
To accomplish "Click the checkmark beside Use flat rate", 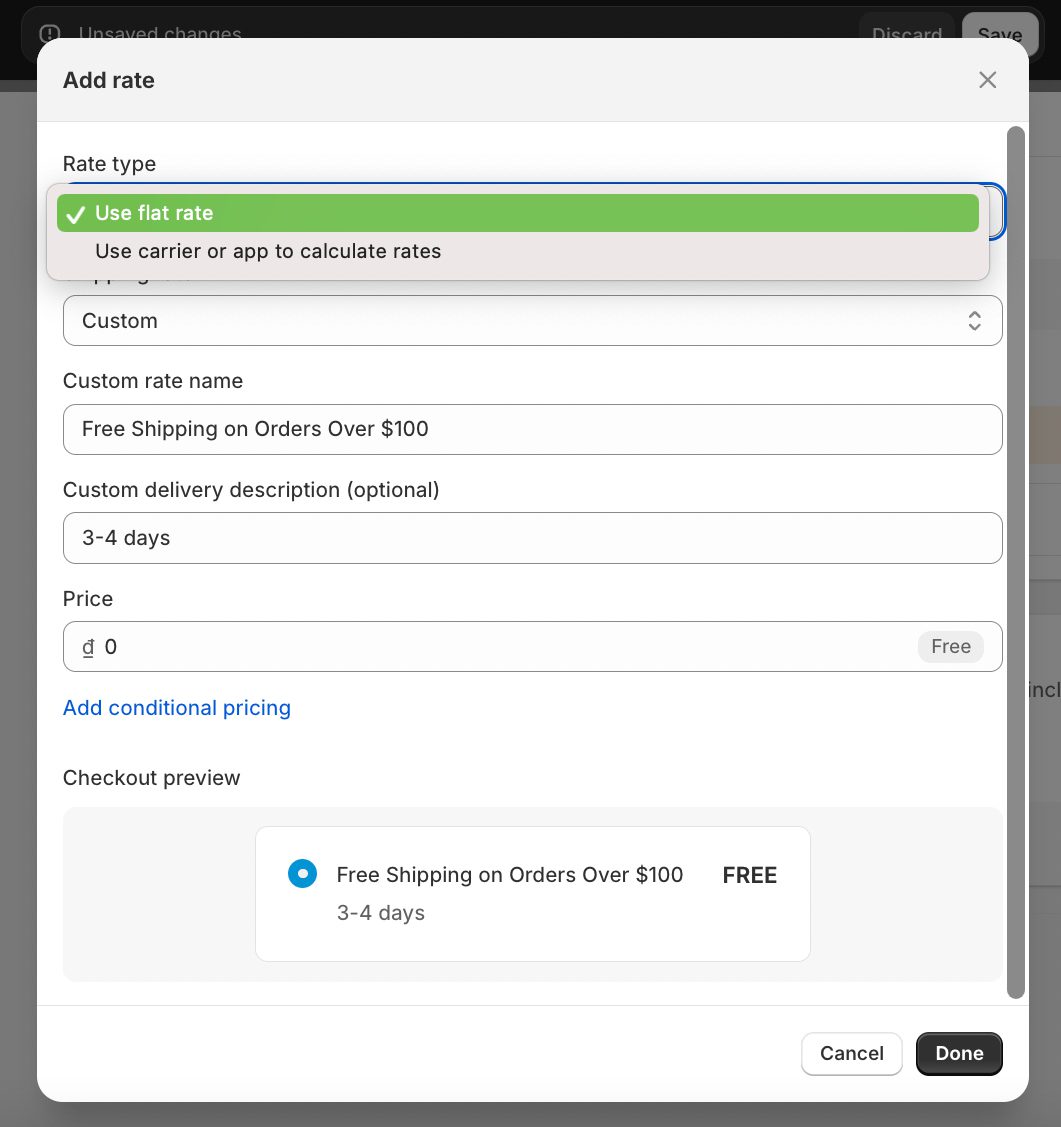I will click(75, 214).
